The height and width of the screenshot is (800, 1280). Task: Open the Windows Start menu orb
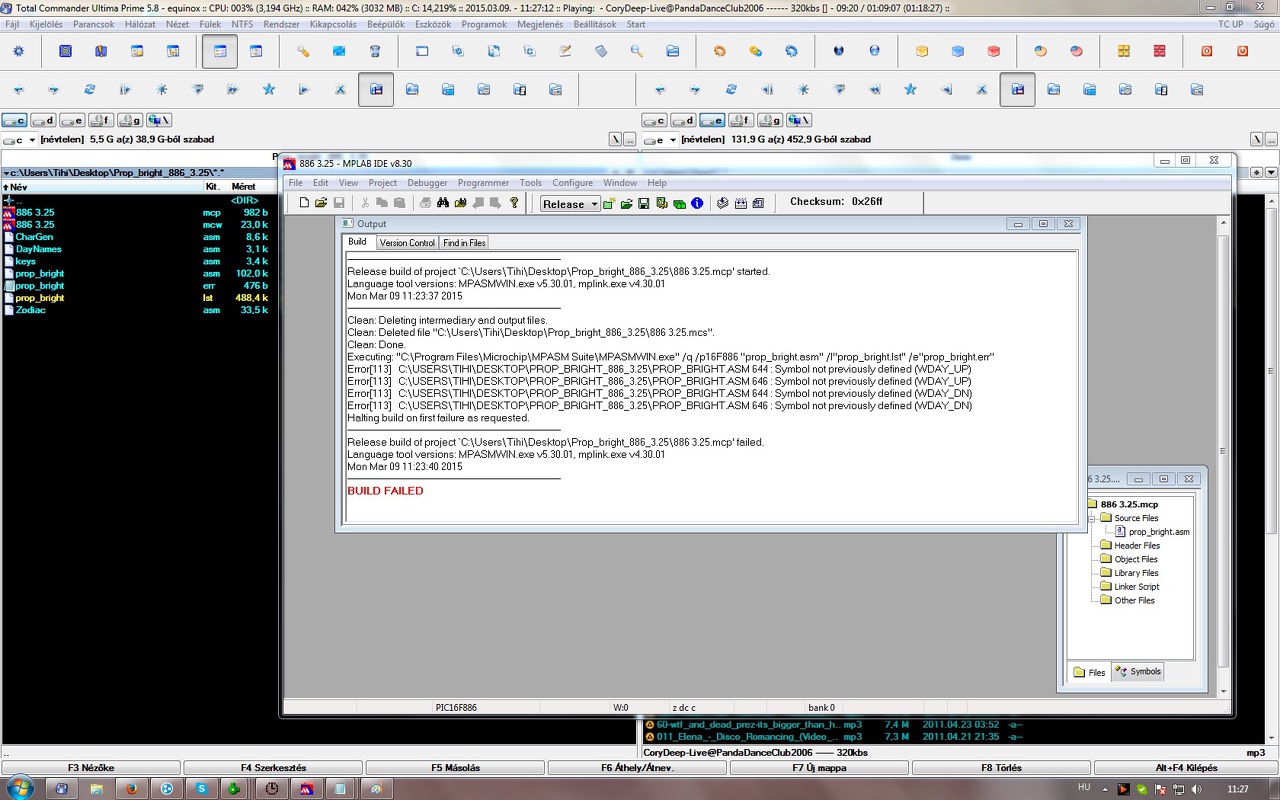point(20,788)
